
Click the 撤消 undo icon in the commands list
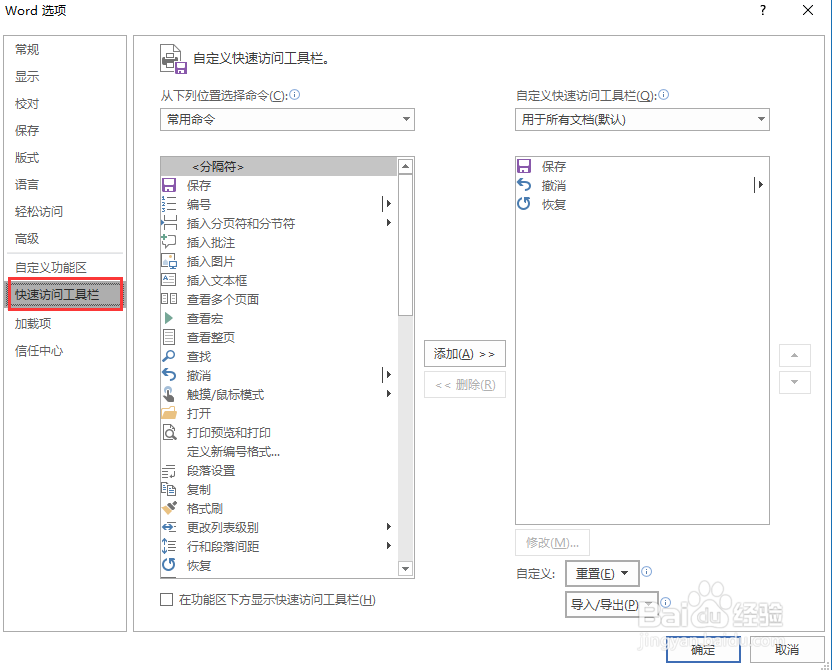[169, 375]
